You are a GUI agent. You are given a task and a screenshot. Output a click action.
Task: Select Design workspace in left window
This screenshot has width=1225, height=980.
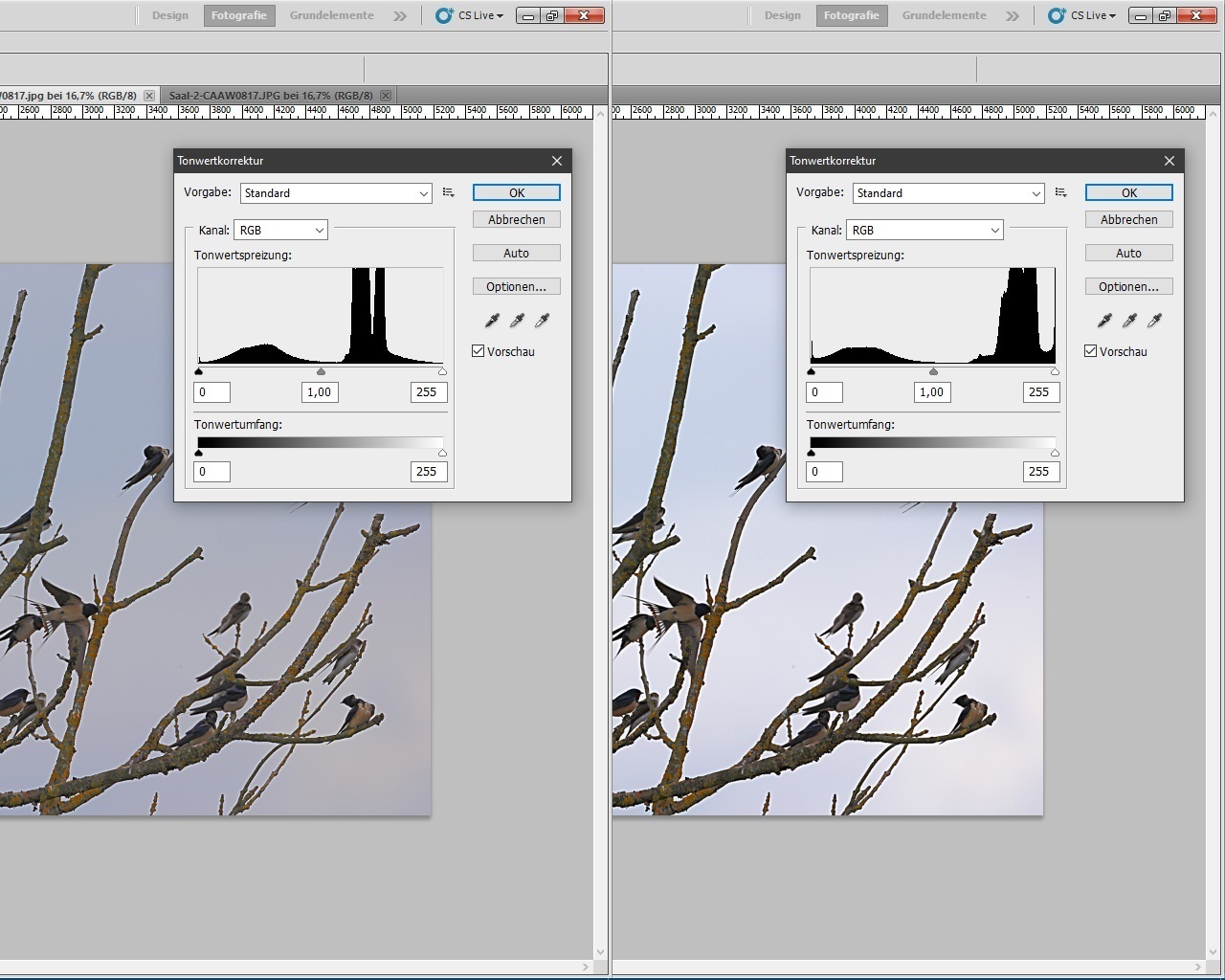point(170,16)
